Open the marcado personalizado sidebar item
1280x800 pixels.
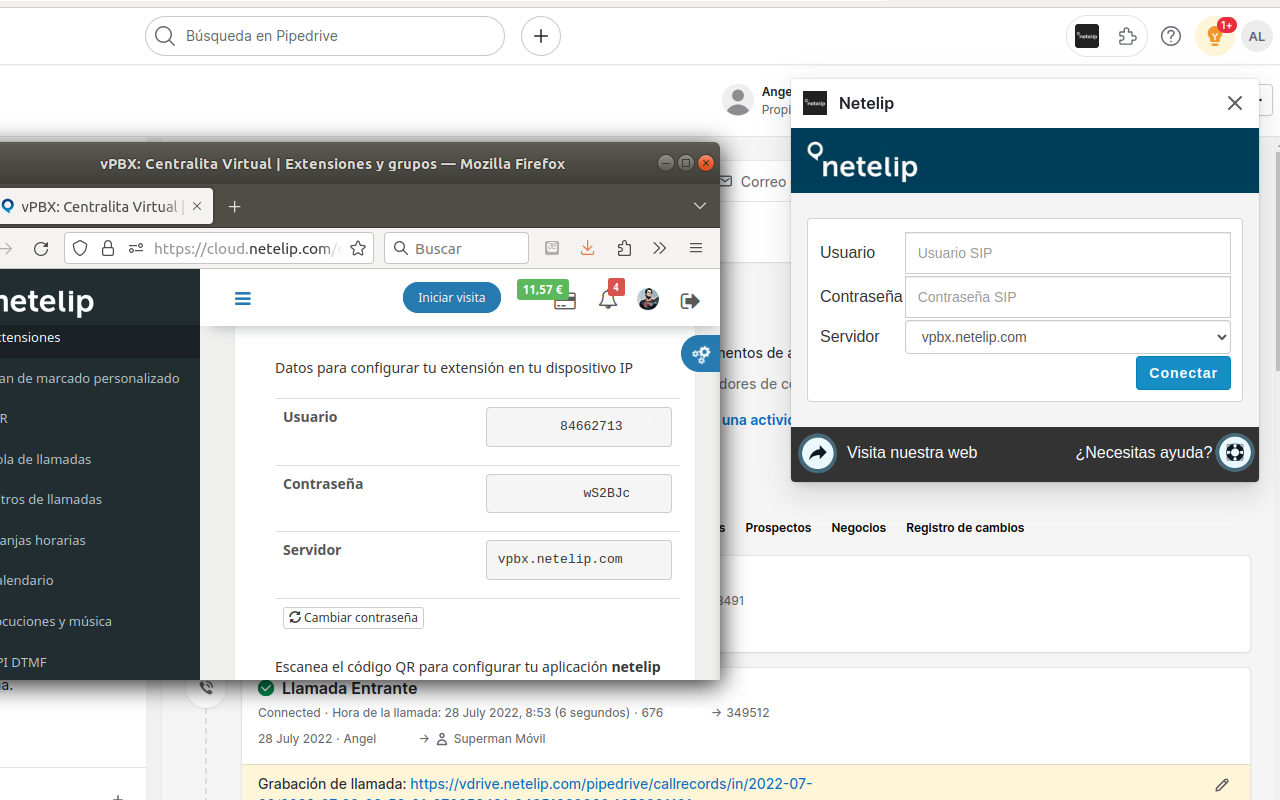[x=100, y=378]
